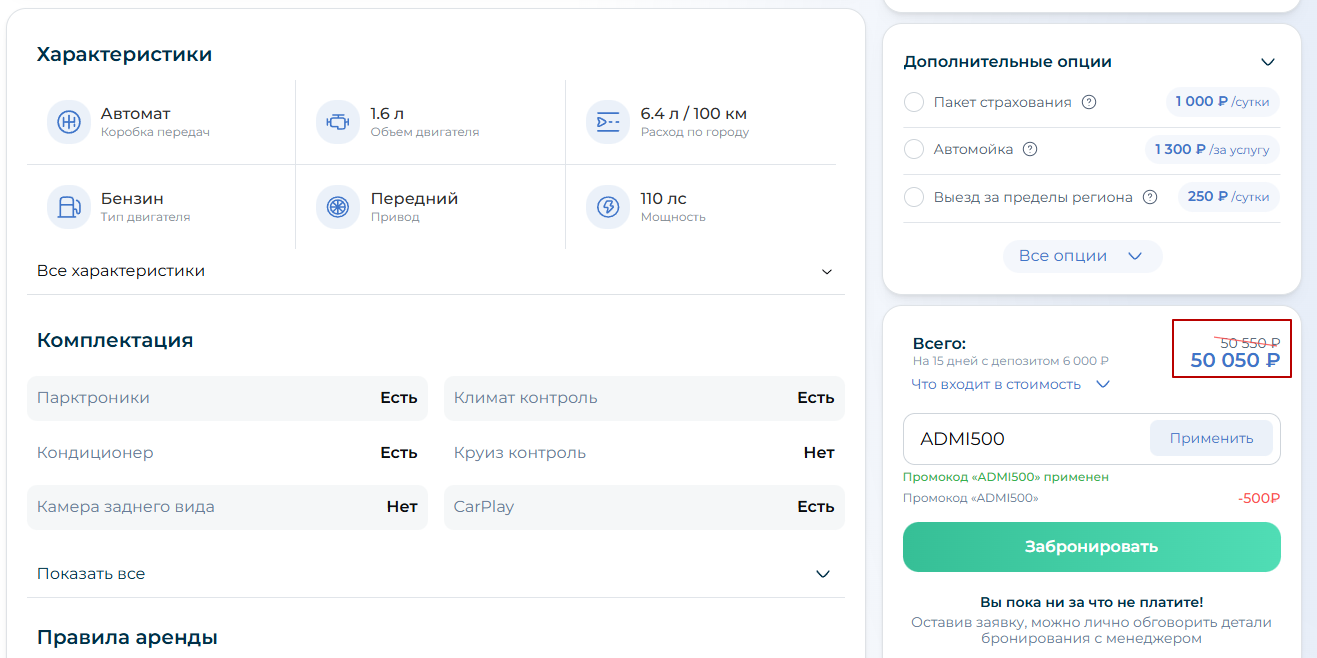Open the info tooltip for Автомойка
The width and height of the screenshot is (1317, 658).
coord(1030,149)
